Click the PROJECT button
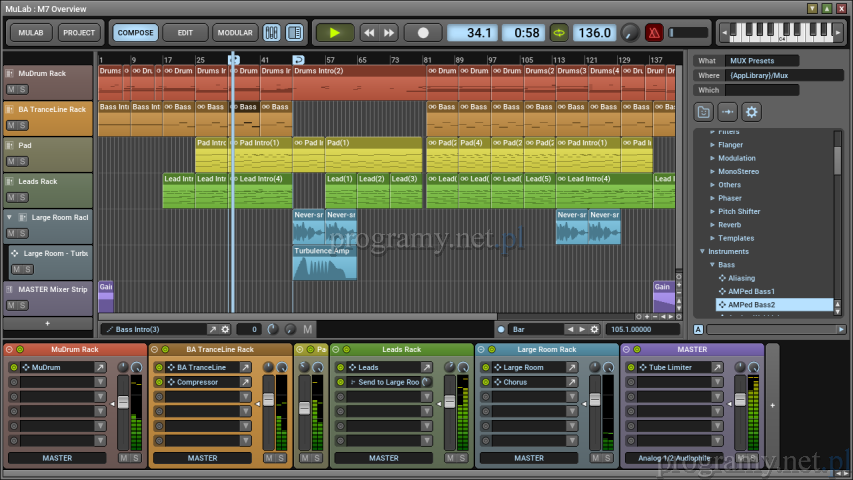Screen dimensions: 853x480 coord(79,33)
